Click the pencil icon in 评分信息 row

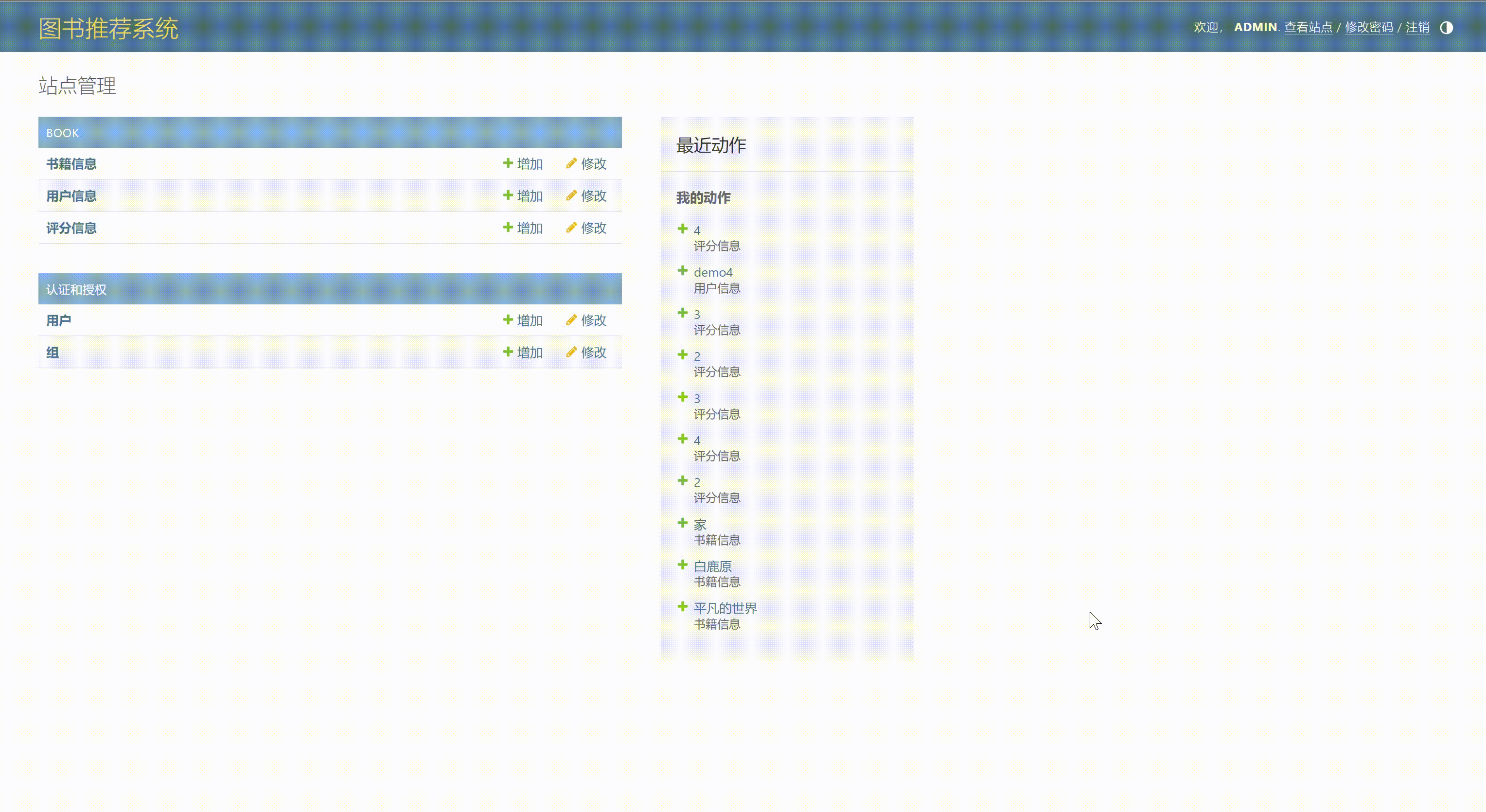click(x=571, y=227)
